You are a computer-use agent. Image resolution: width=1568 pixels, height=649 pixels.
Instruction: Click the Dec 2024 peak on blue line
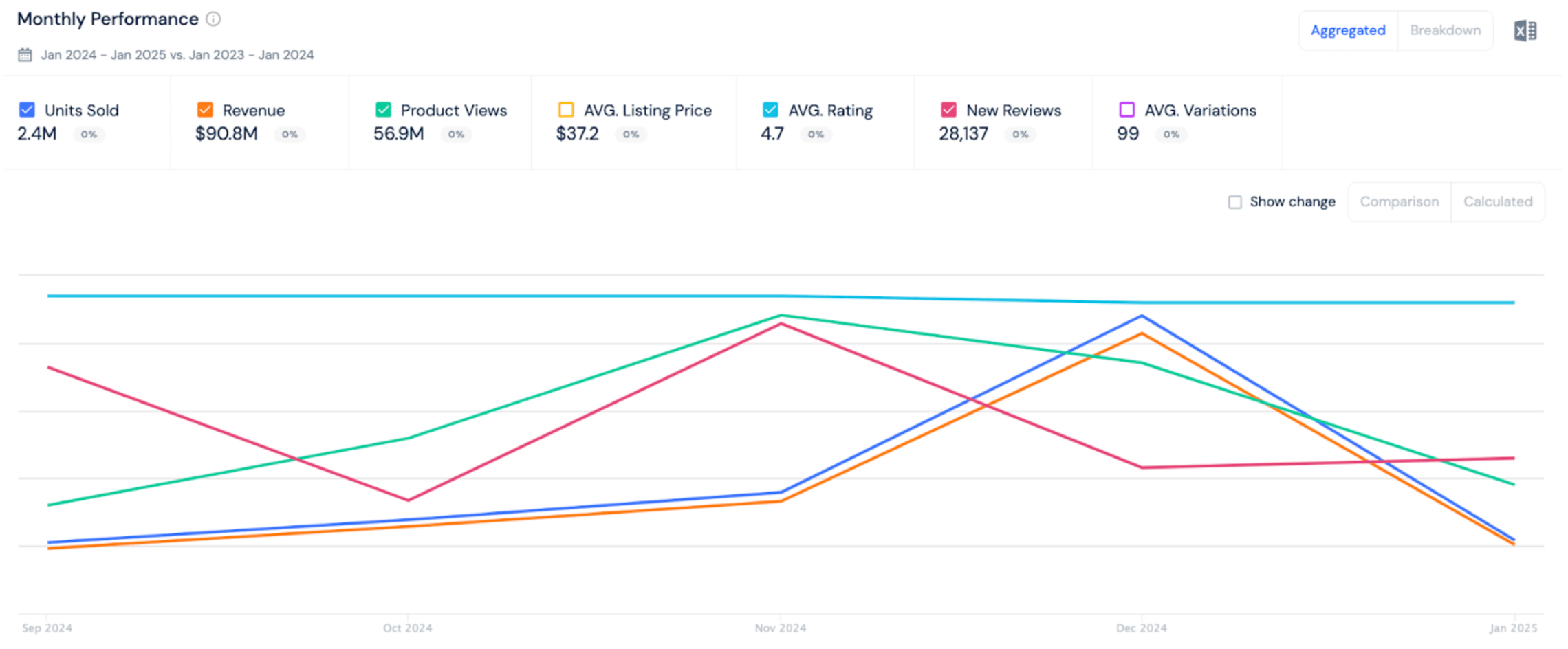(x=1142, y=316)
